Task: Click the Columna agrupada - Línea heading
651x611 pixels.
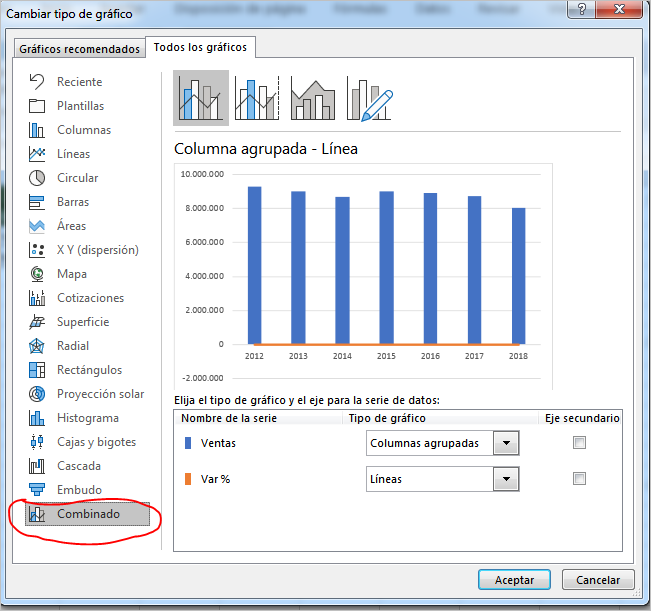Action: (x=266, y=149)
